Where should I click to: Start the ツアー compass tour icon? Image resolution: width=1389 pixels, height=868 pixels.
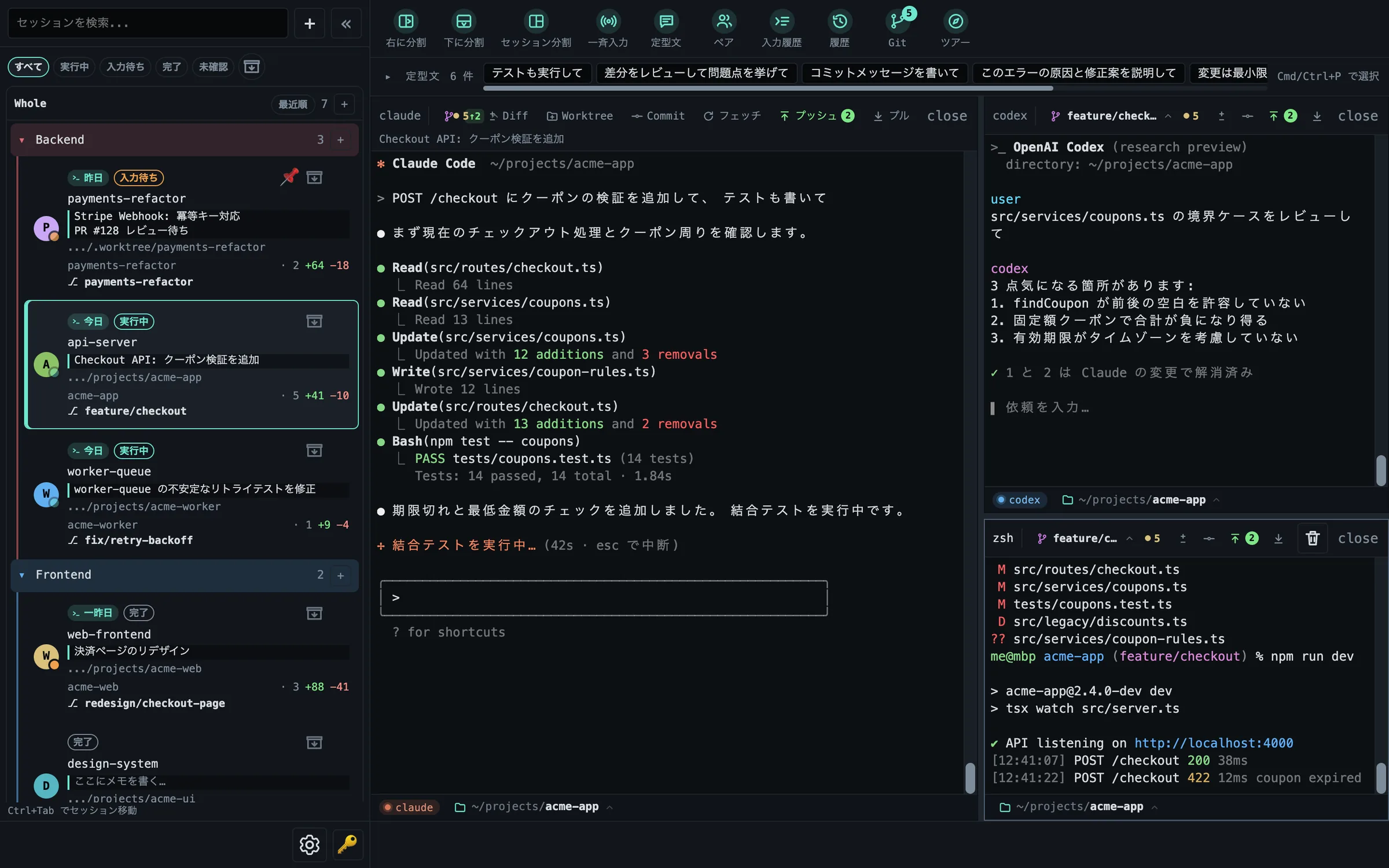pos(955,21)
